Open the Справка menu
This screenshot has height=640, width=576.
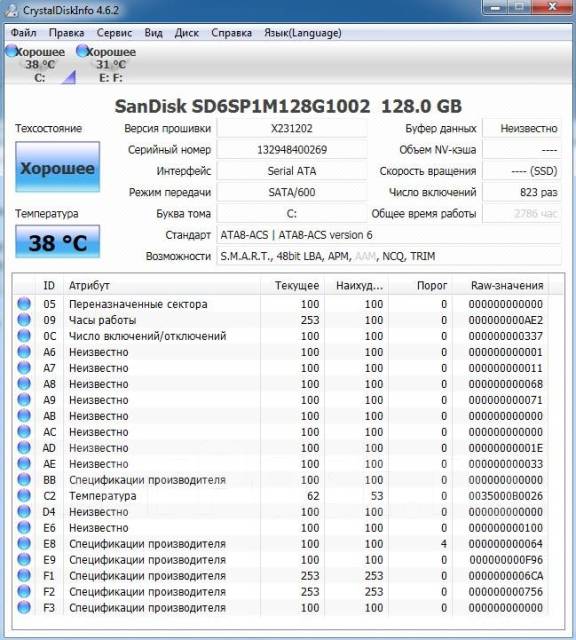click(231, 33)
